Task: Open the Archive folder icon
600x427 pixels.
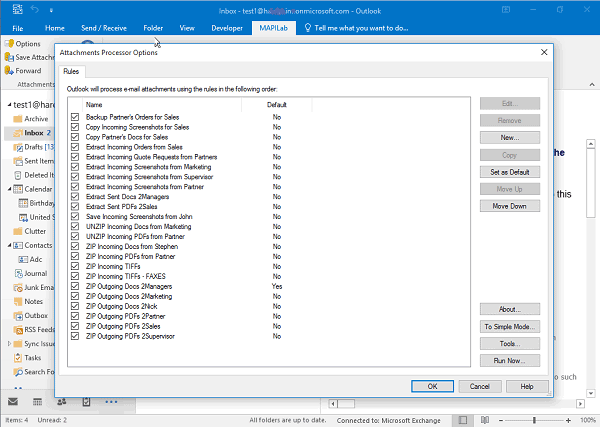Action: coord(18,119)
